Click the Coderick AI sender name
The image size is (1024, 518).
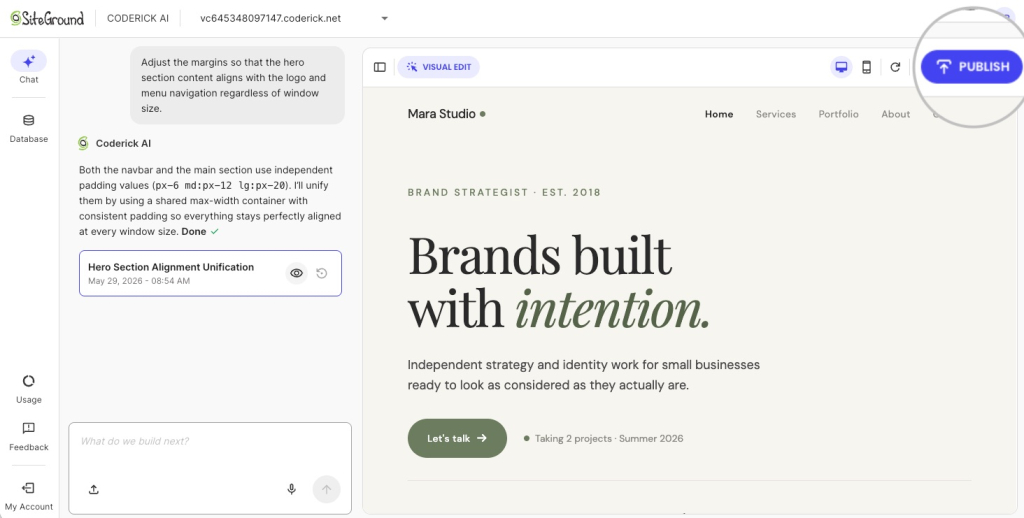click(x=123, y=143)
